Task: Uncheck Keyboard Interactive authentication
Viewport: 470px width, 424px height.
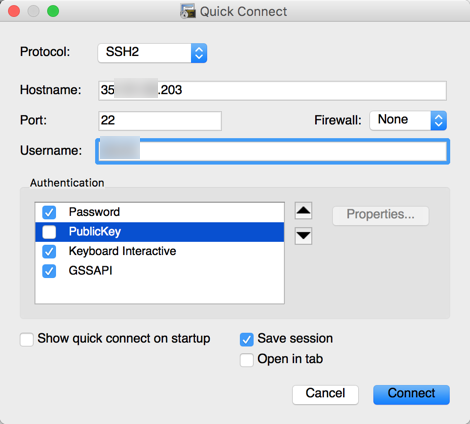Action: (49, 251)
